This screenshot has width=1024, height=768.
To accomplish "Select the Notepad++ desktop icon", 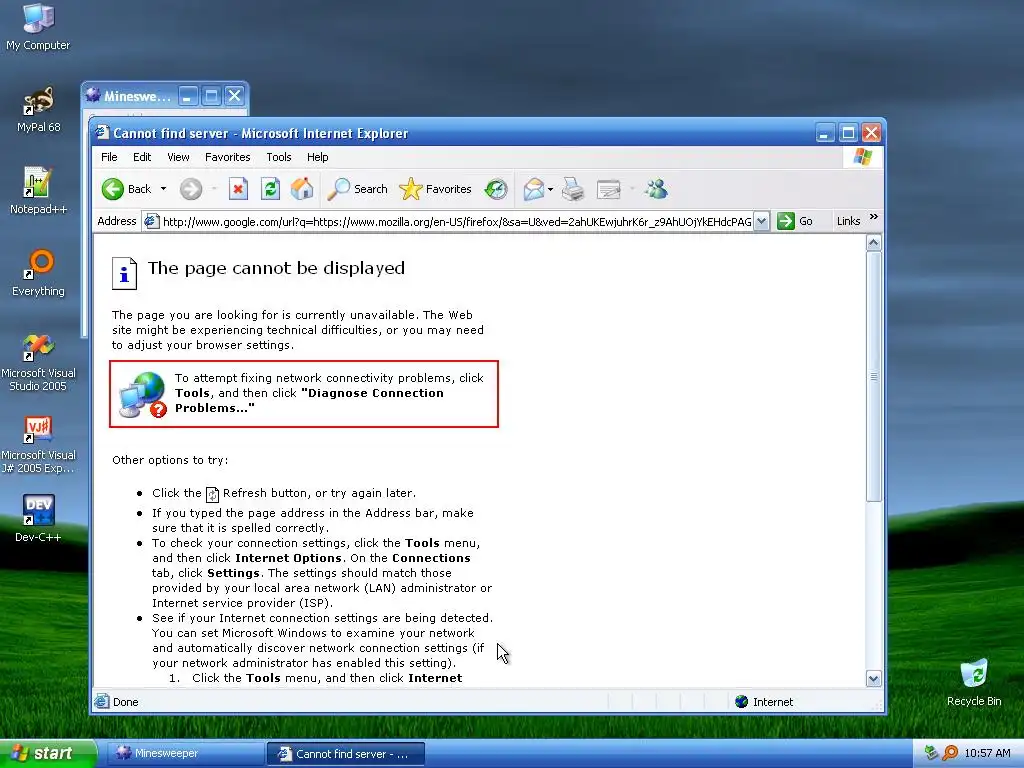I will pyautogui.click(x=38, y=191).
